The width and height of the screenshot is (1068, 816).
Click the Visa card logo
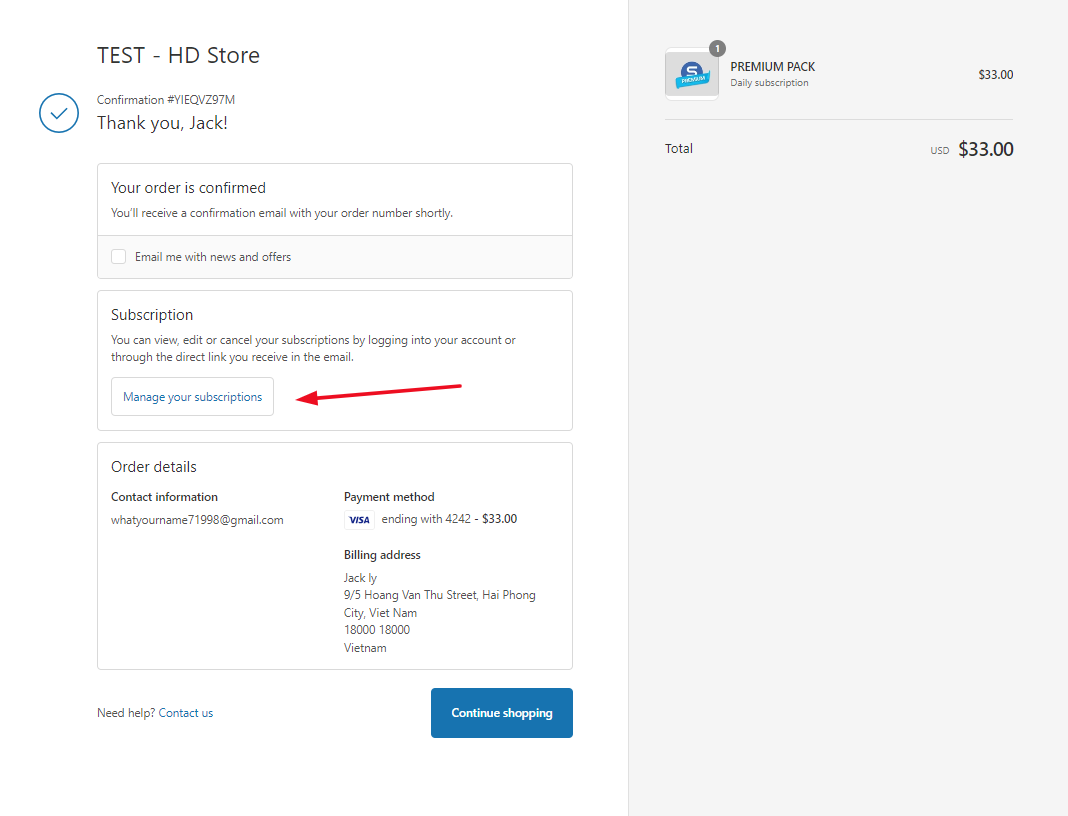(x=359, y=520)
